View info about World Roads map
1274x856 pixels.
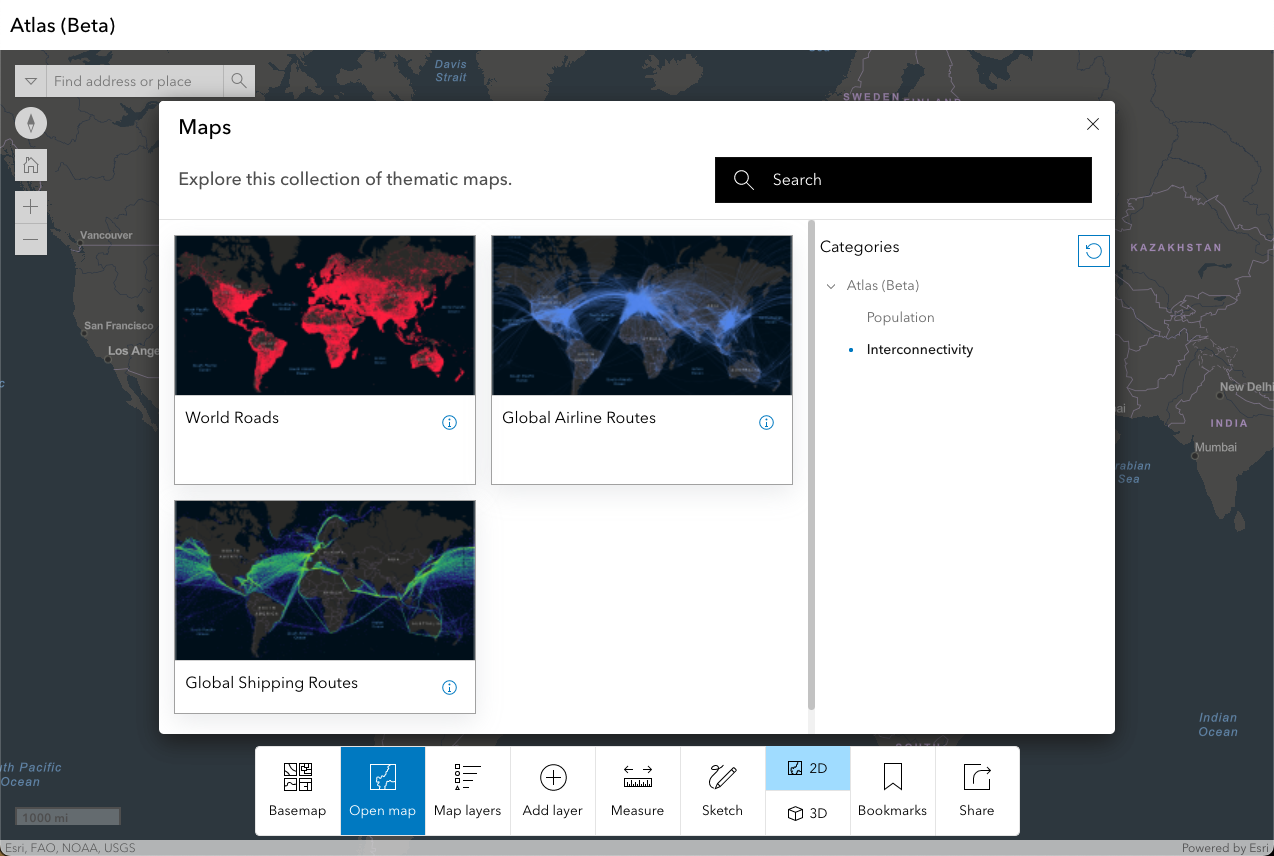click(448, 422)
